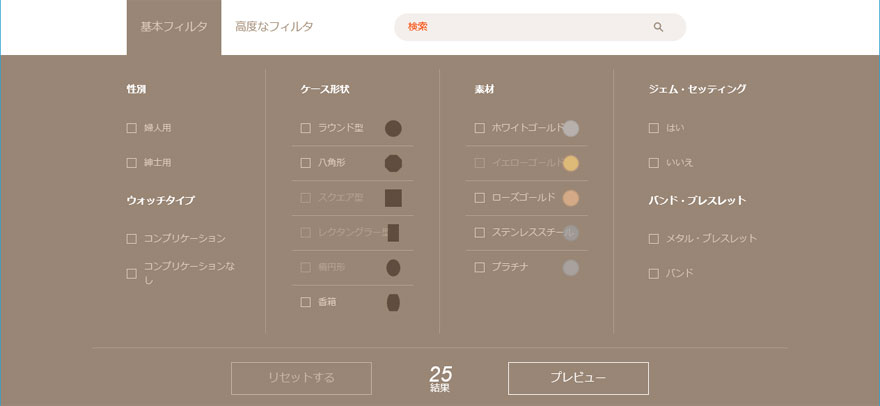
Task: Pick the rose gold color swatch
Action: point(571,198)
